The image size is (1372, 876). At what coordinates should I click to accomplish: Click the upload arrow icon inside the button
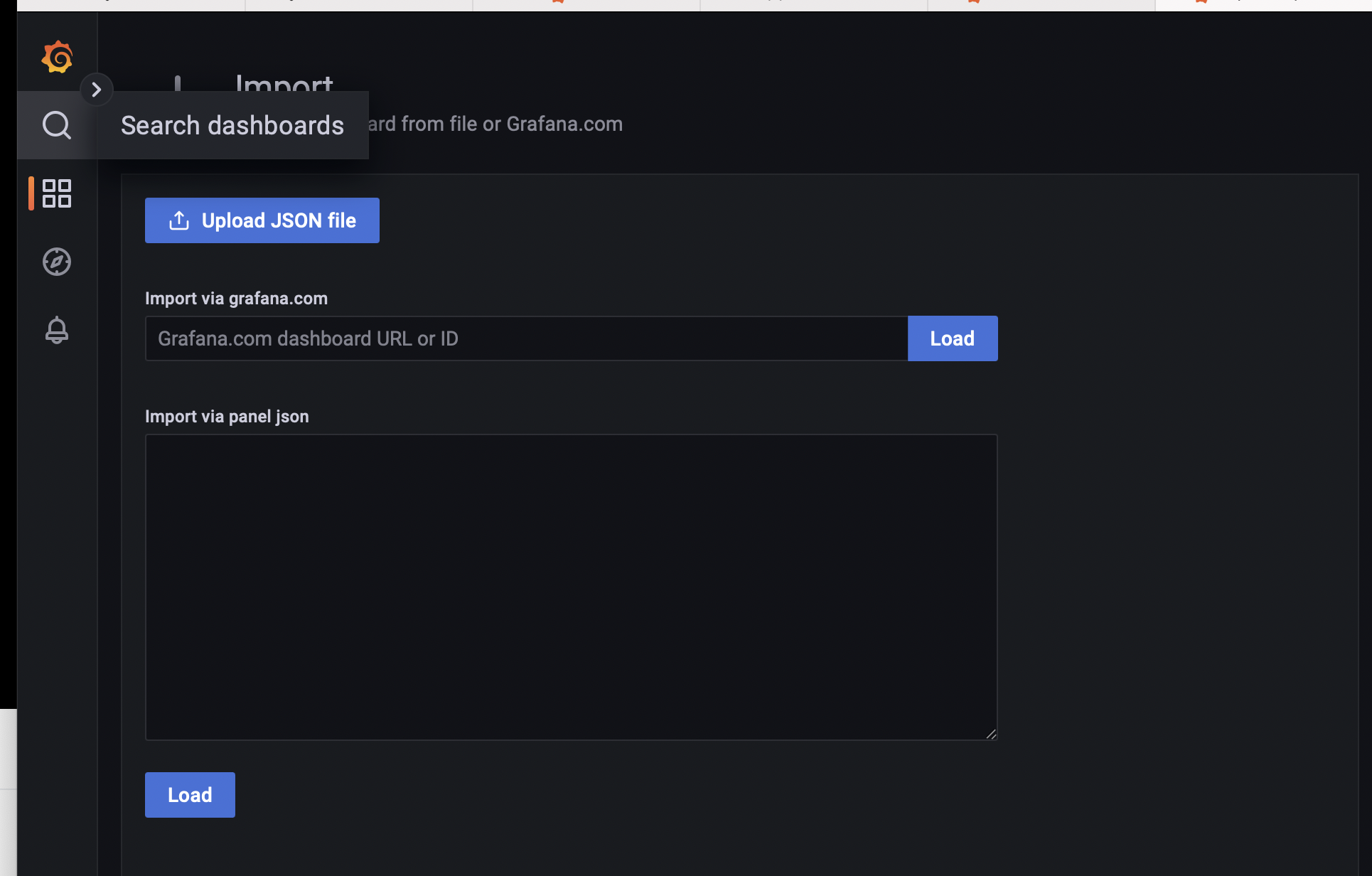179,220
